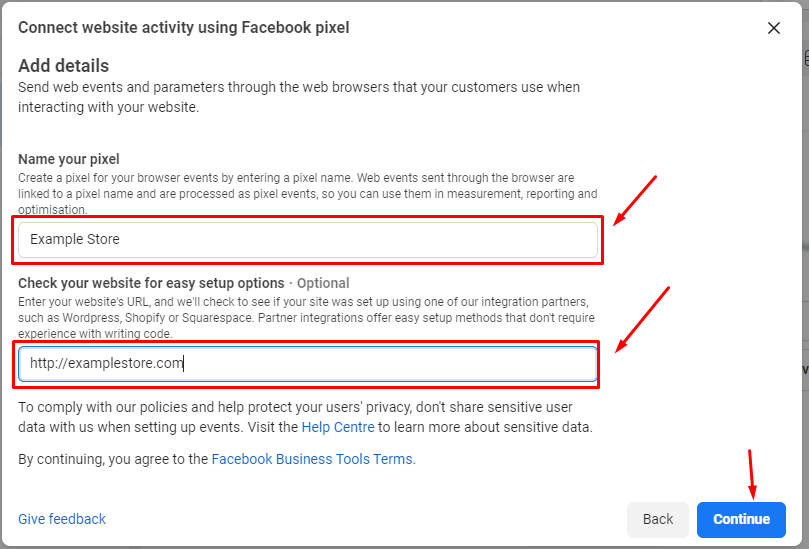Click the 'Add details' heading

[63, 66]
